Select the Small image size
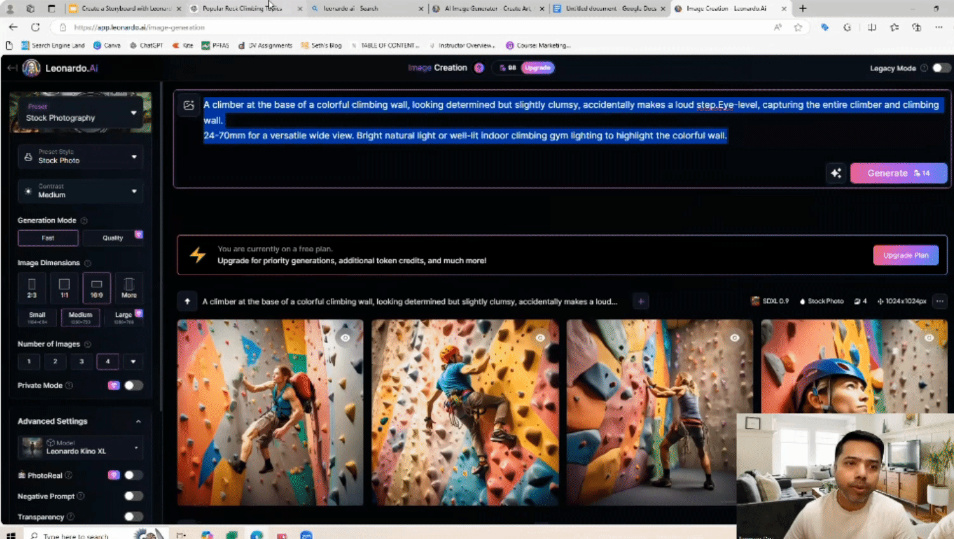The height and width of the screenshot is (539, 954). 37,317
